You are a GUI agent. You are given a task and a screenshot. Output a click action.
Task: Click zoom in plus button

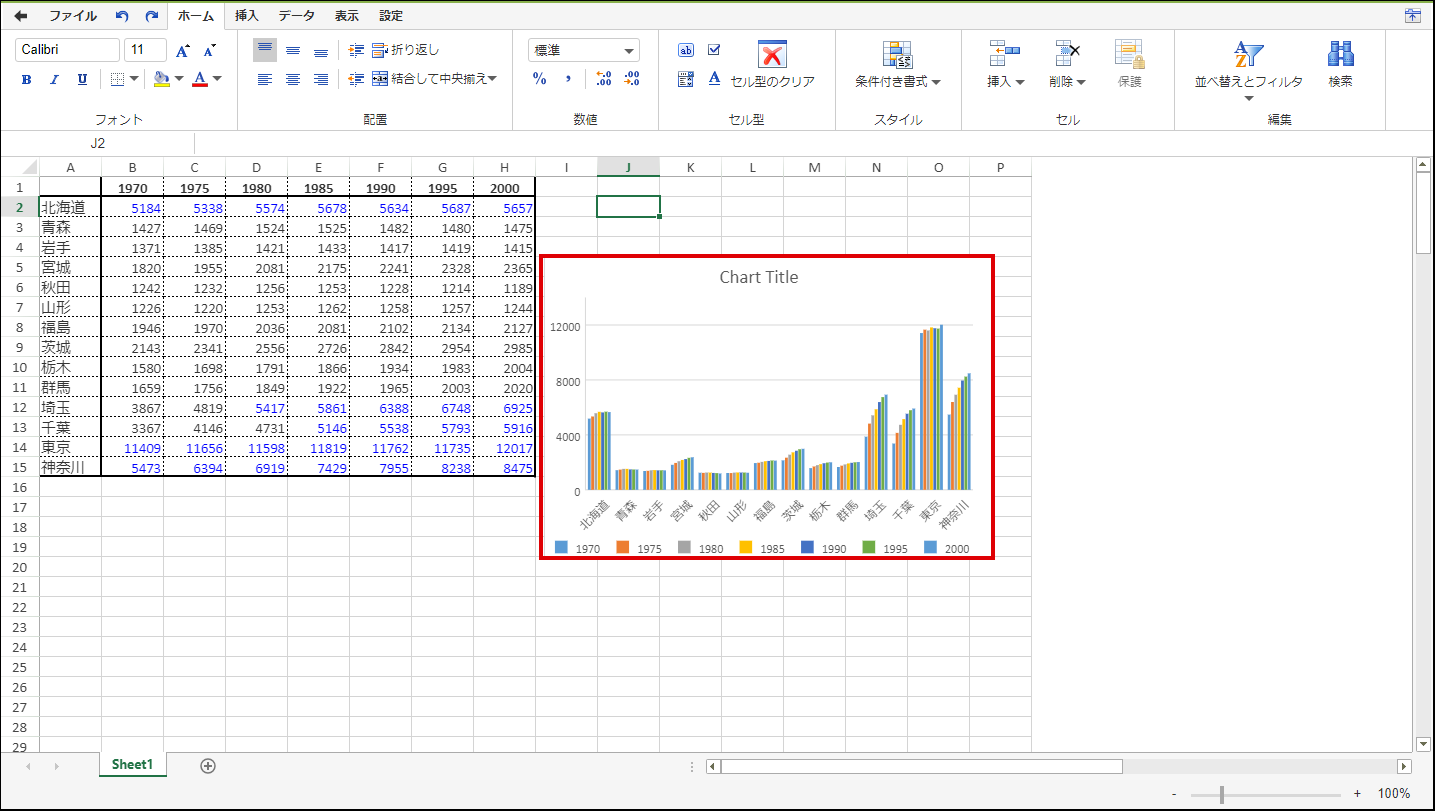coord(1357,794)
